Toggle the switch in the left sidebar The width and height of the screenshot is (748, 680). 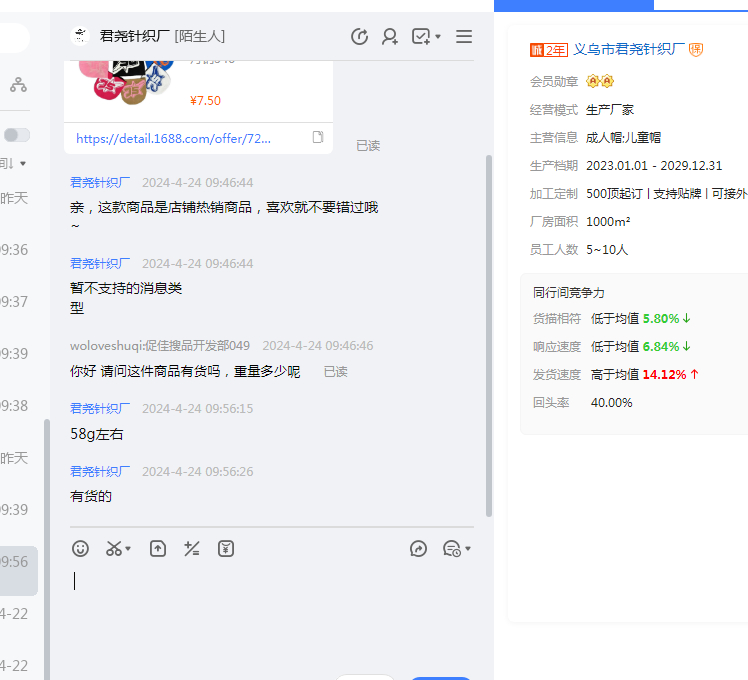pyautogui.click(x=17, y=135)
